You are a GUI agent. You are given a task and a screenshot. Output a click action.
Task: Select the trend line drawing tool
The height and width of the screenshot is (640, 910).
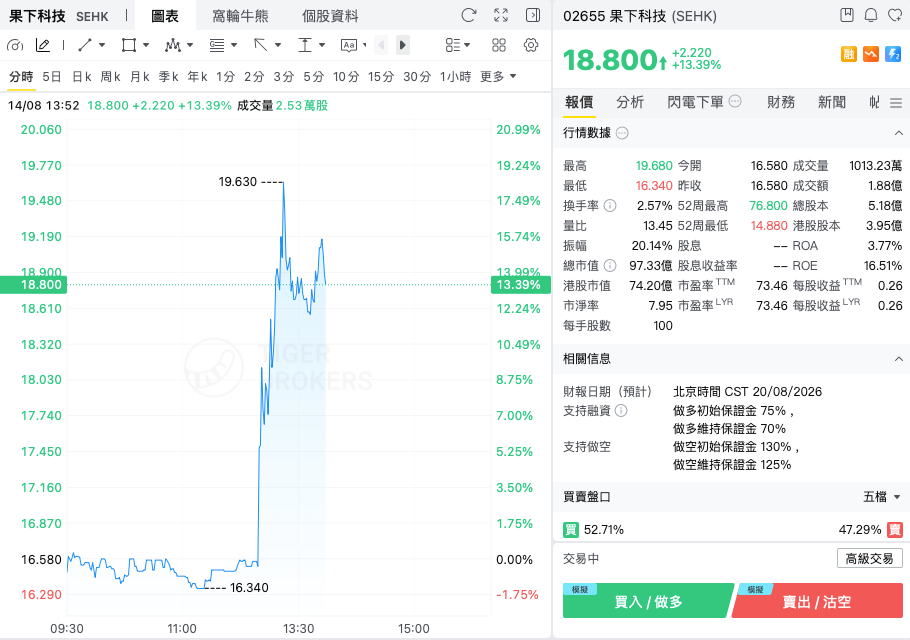pos(85,45)
